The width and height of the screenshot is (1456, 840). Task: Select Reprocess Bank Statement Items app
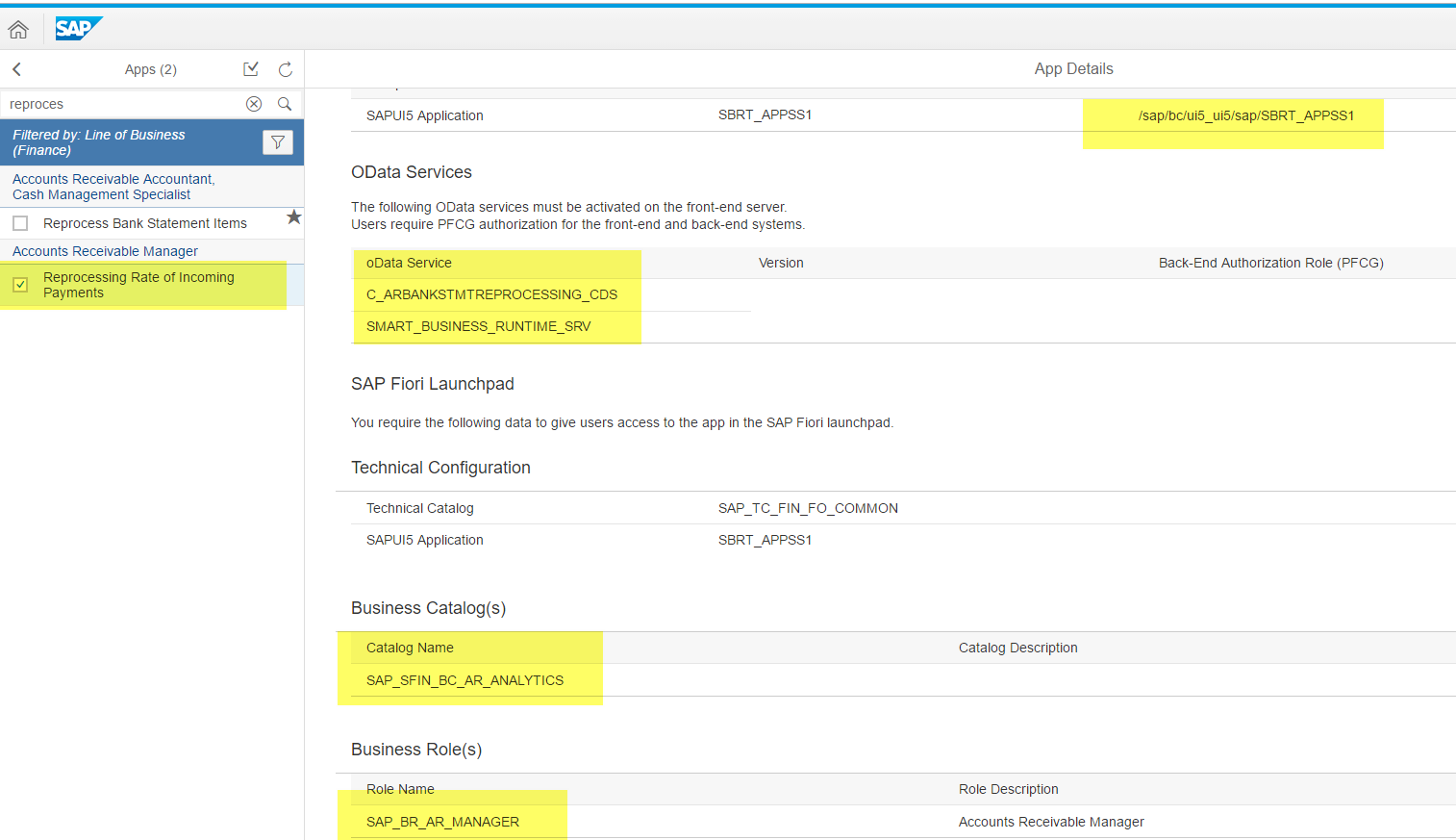[145, 223]
